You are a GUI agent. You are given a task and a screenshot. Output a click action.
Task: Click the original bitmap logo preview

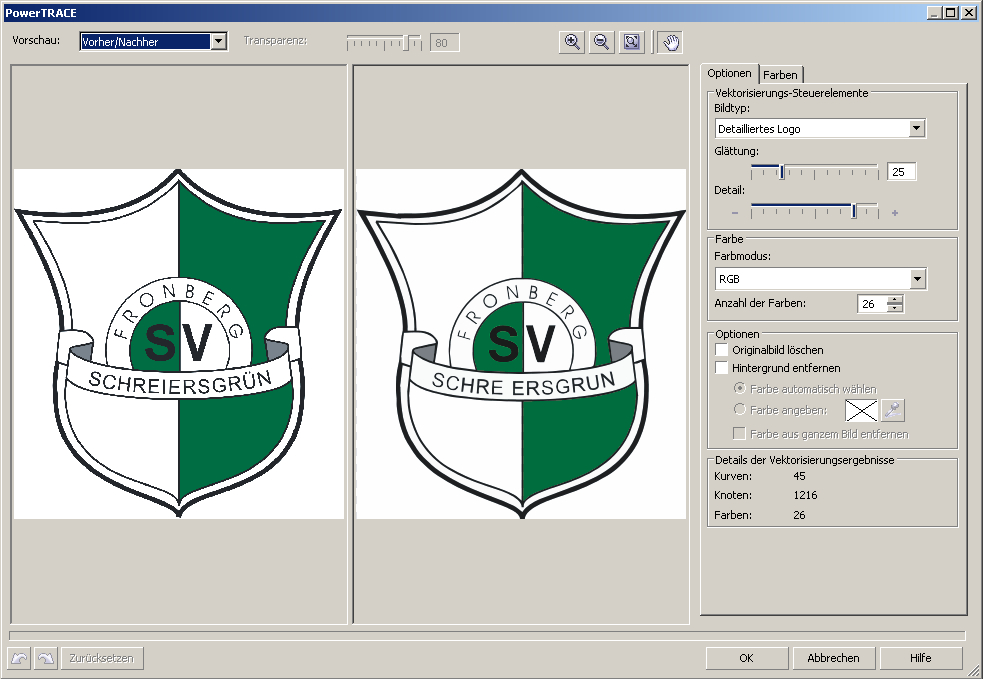179,344
